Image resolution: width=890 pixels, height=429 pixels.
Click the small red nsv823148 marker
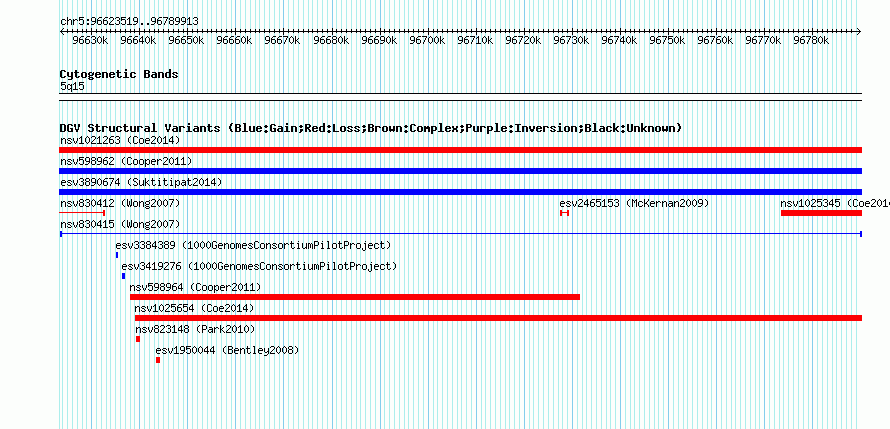click(x=138, y=339)
